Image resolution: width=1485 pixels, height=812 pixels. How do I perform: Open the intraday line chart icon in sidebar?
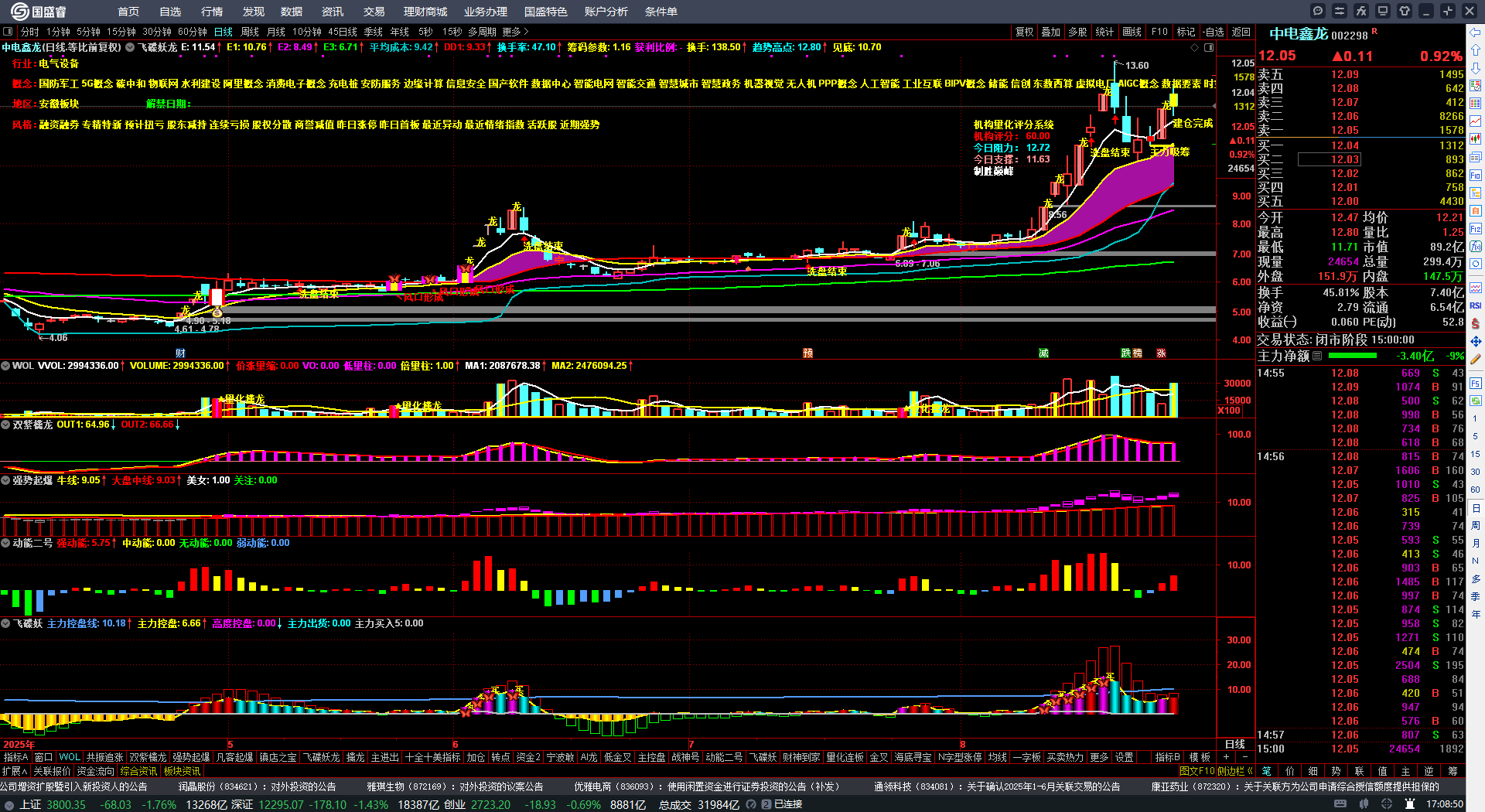pos(1476,121)
